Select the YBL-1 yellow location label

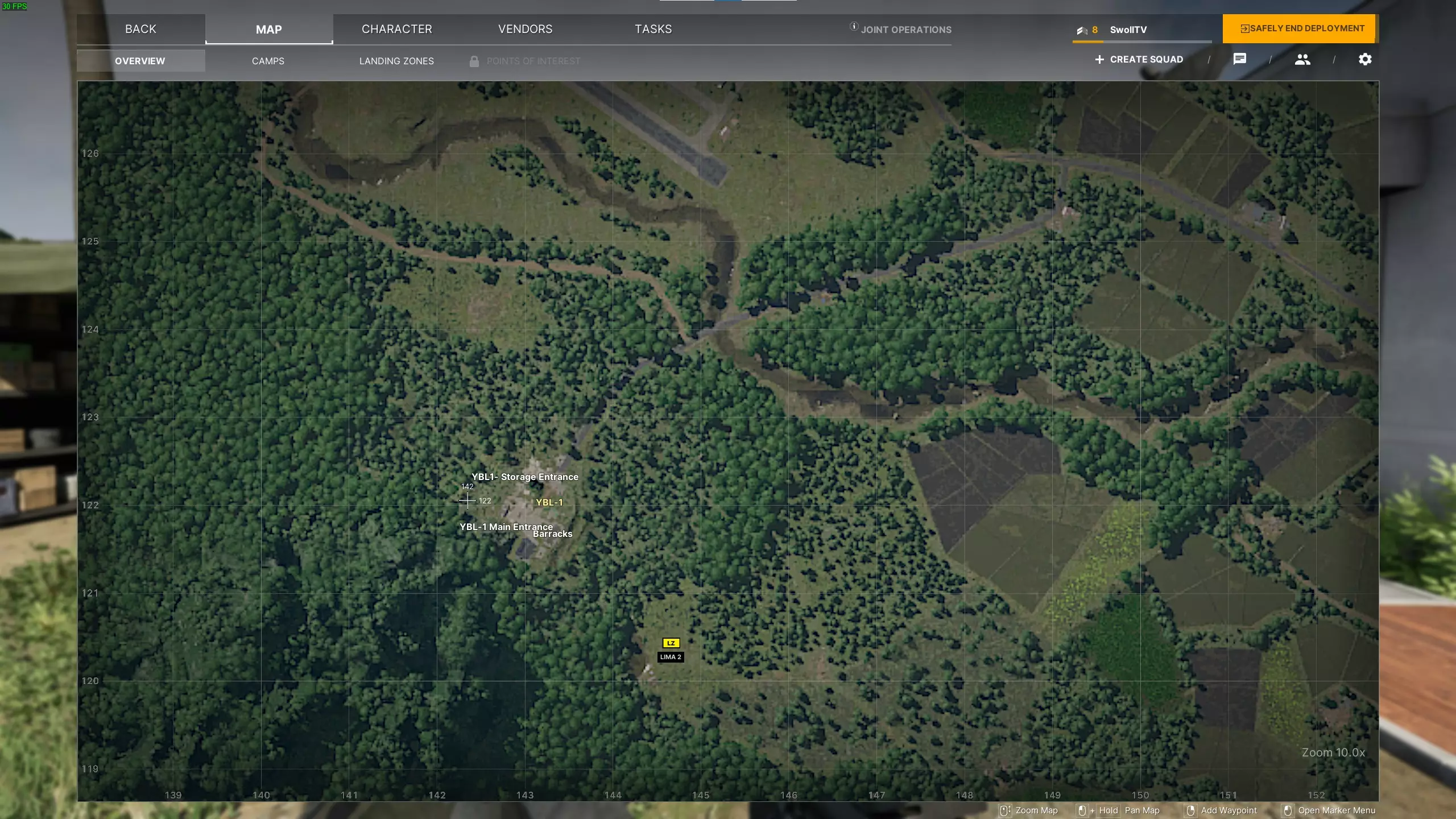coord(549,502)
